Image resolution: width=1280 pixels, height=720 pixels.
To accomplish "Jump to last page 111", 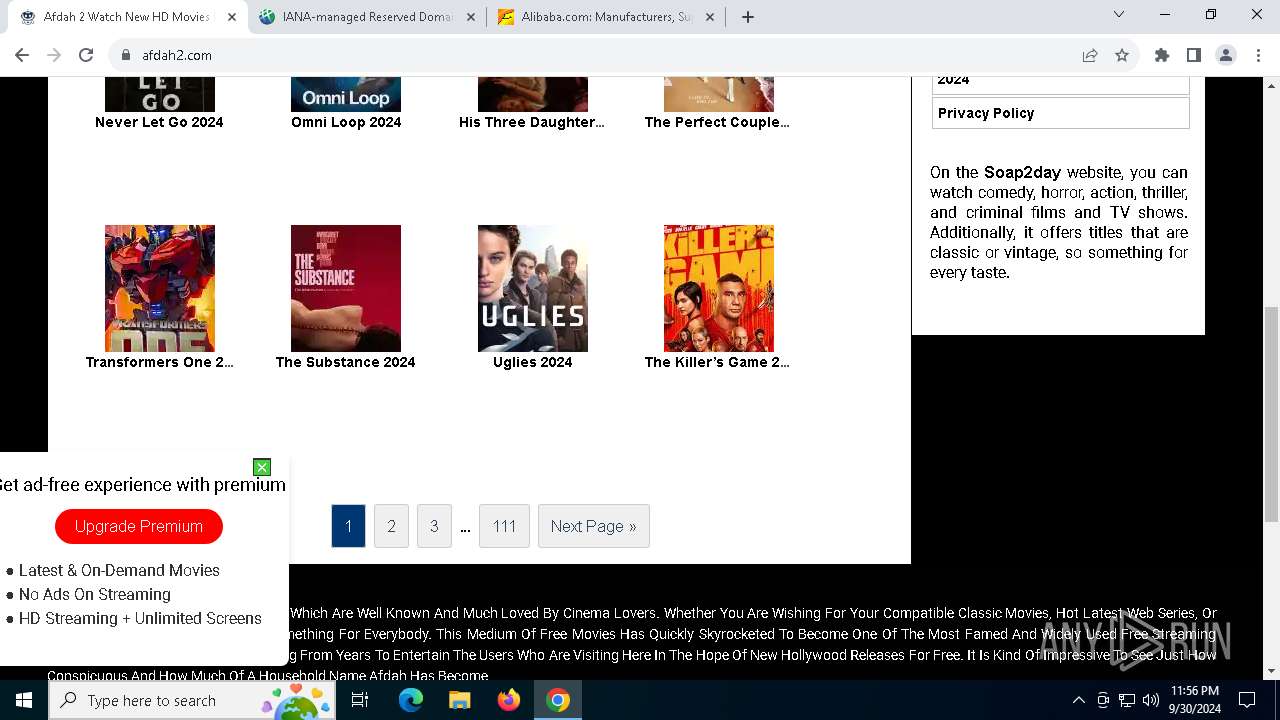I will pos(504,526).
